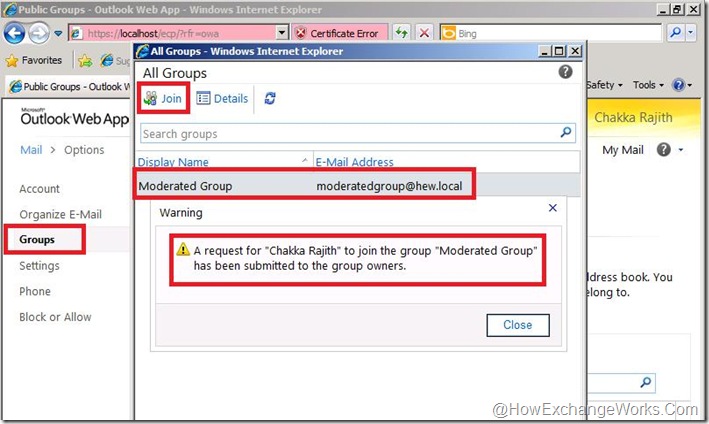This screenshot has height=424, width=709.
Task: Open Organize E-Mail in the sidebar
Action: coord(61,214)
